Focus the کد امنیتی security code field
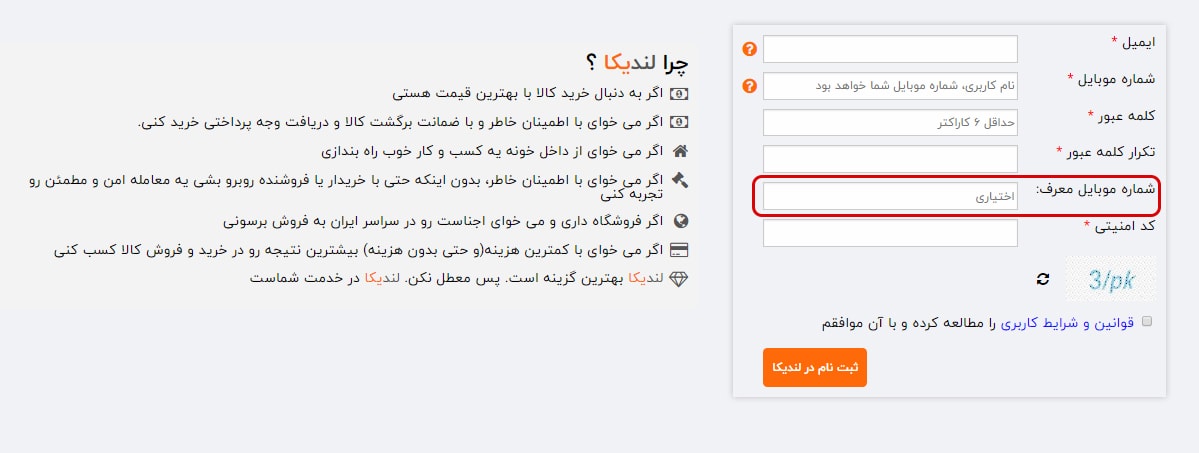 pos(890,233)
